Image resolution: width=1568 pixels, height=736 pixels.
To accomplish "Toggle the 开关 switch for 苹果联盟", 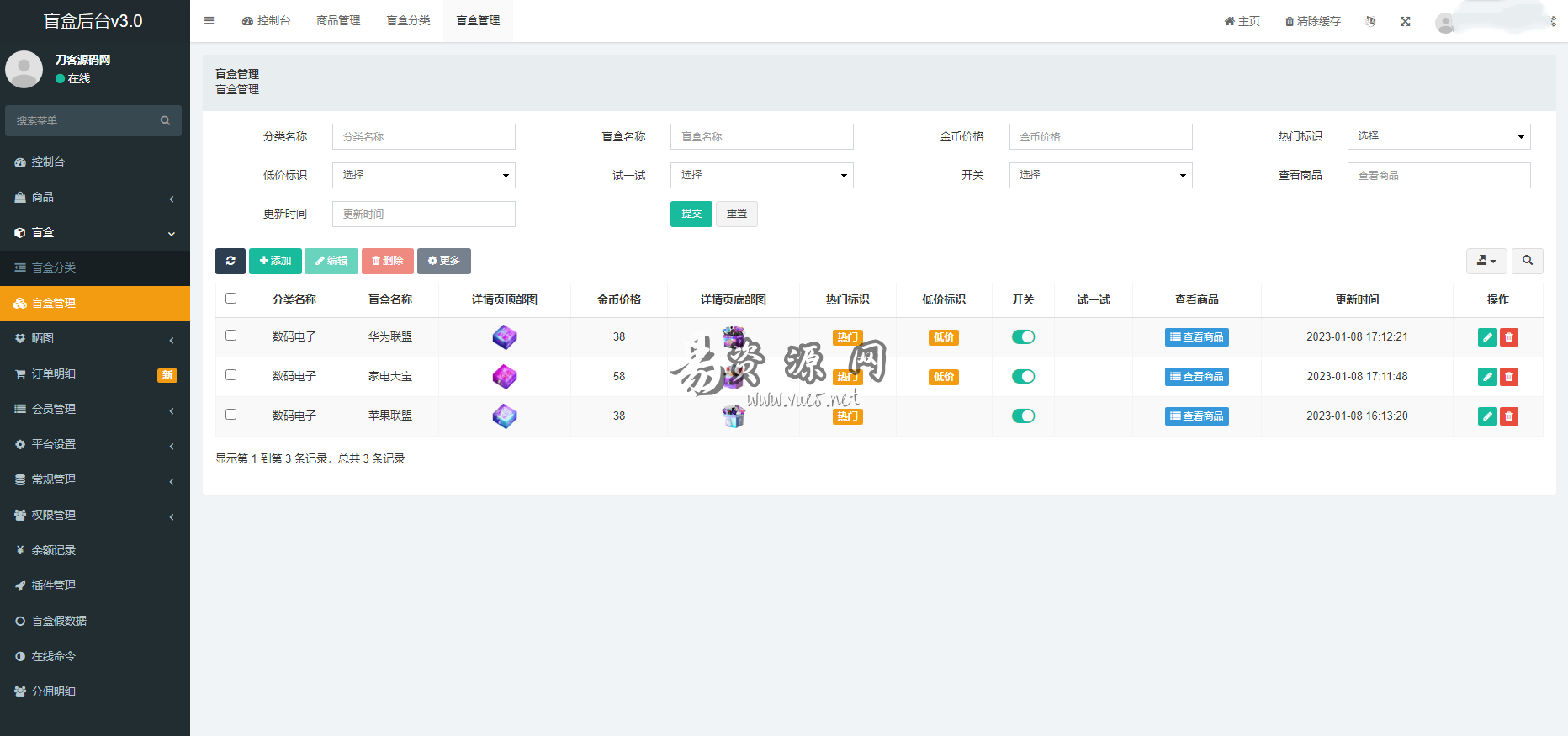I will pos(1023,416).
